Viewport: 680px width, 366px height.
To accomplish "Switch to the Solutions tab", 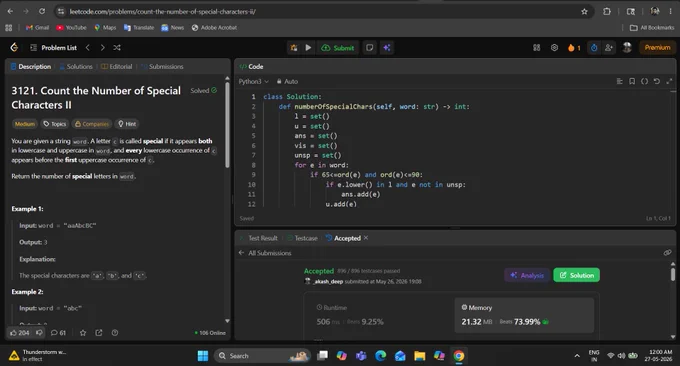I will (x=76, y=67).
